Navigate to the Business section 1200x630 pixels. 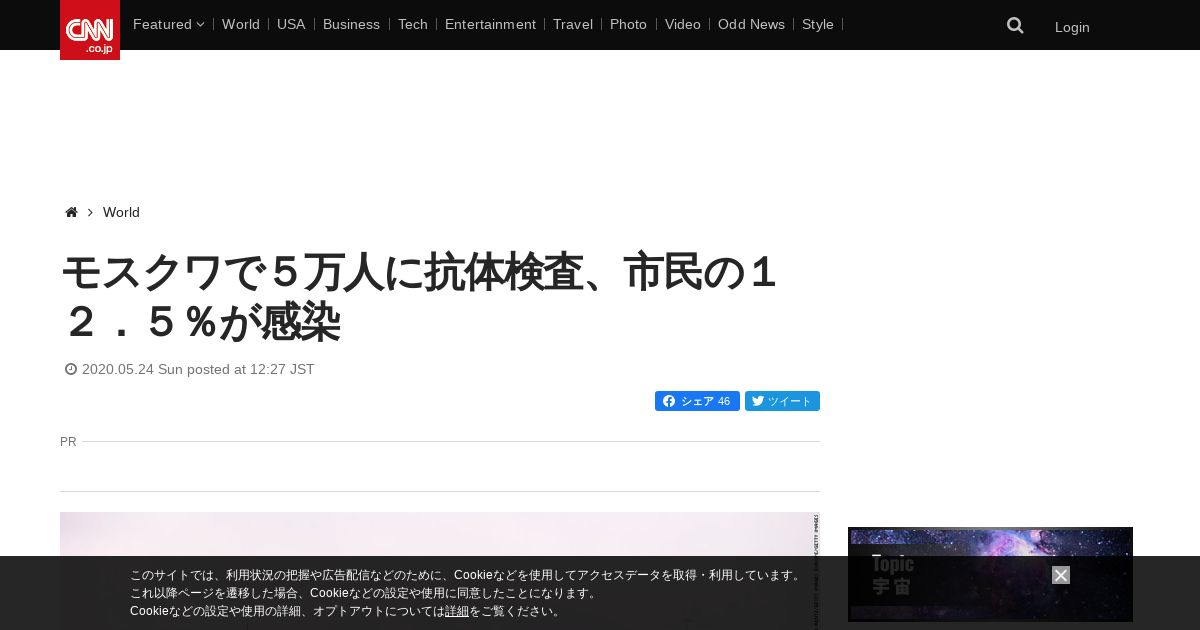351,24
